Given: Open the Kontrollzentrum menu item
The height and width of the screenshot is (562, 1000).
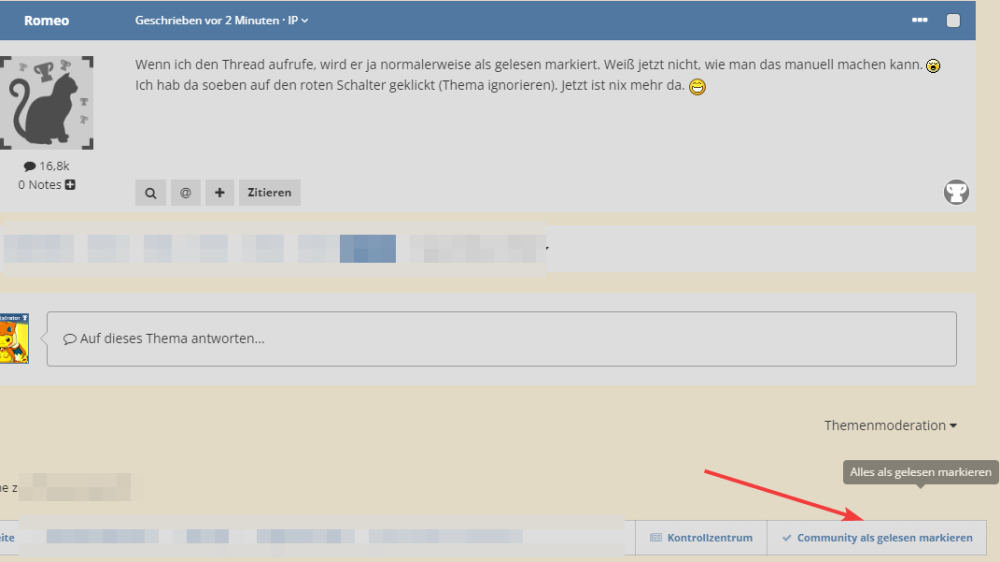Looking at the screenshot, I should point(701,538).
